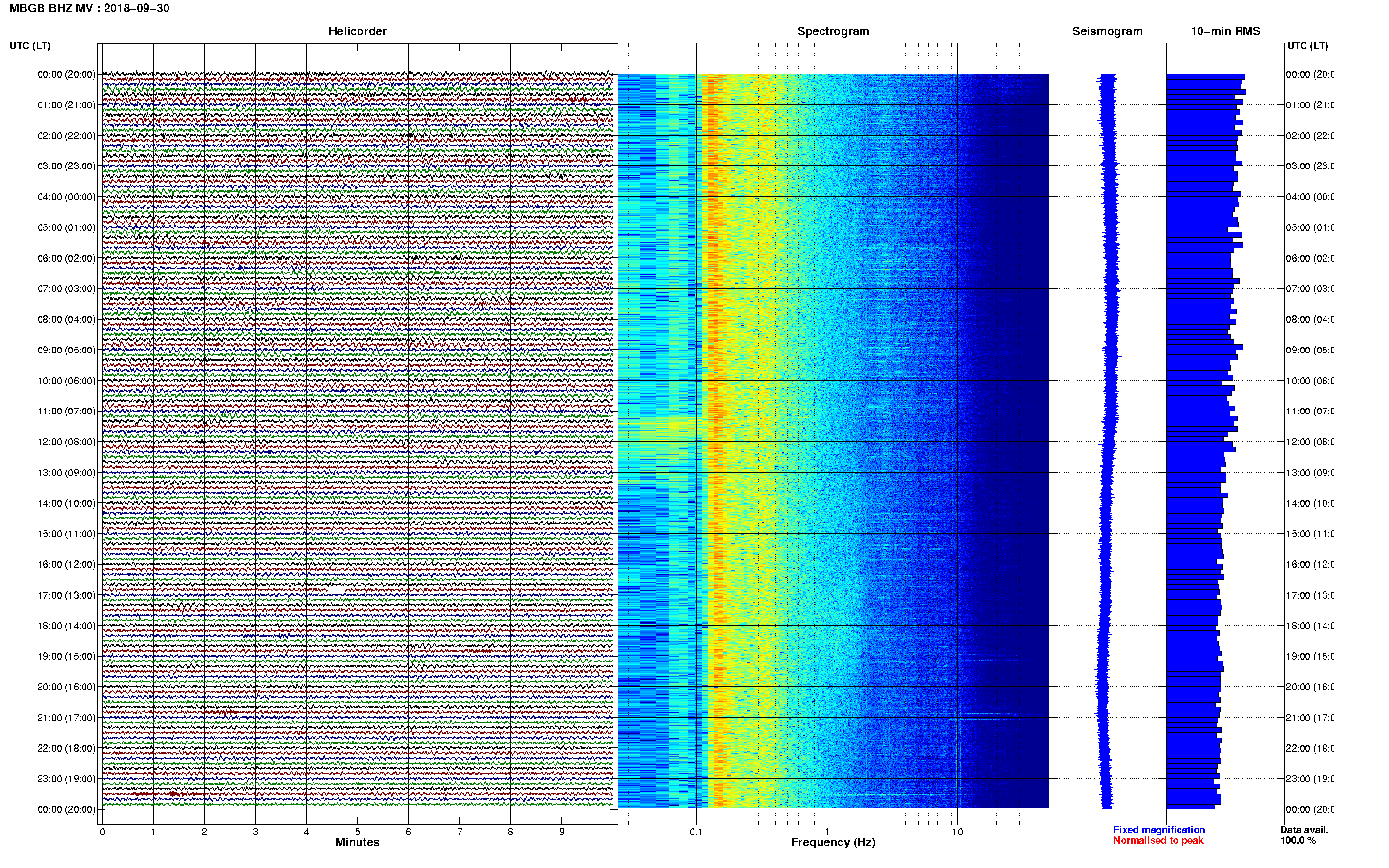
Task: Click left axis label 09:00 (05:00)
Action: coord(66,350)
